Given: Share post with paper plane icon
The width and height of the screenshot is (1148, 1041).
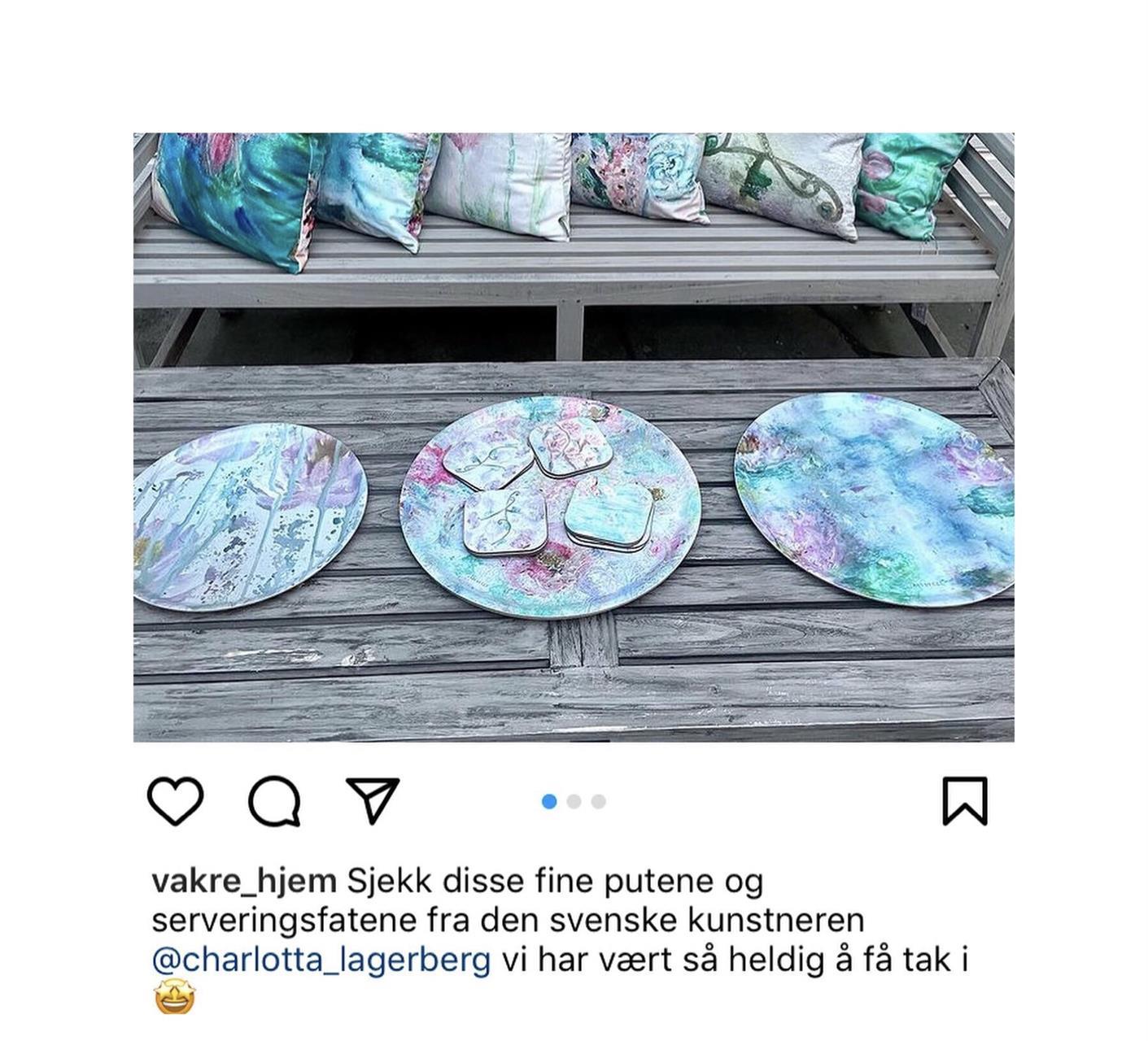Looking at the screenshot, I should pos(373,800).
